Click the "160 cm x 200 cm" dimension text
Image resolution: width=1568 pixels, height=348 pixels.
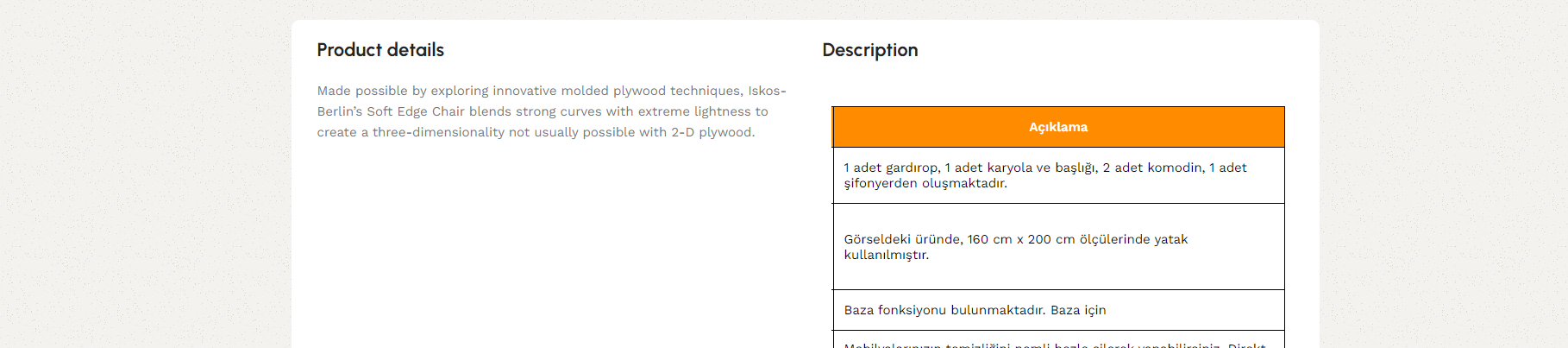click(x=1021, y=239)
